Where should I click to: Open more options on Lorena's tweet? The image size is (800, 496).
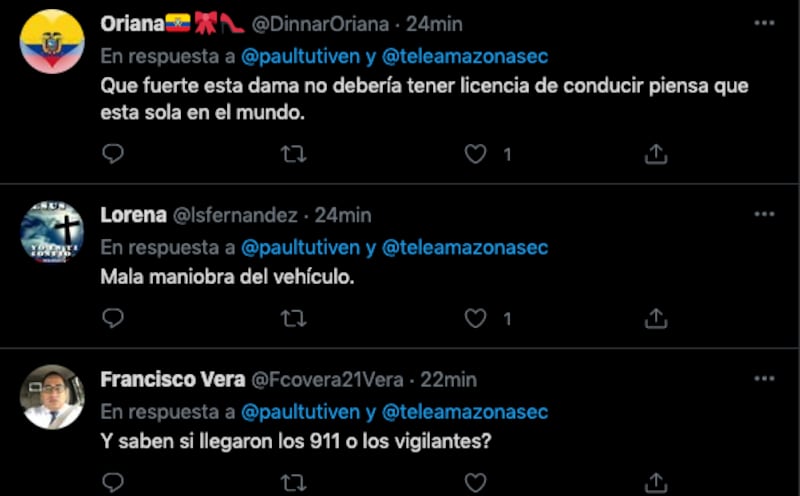[764, 214]
